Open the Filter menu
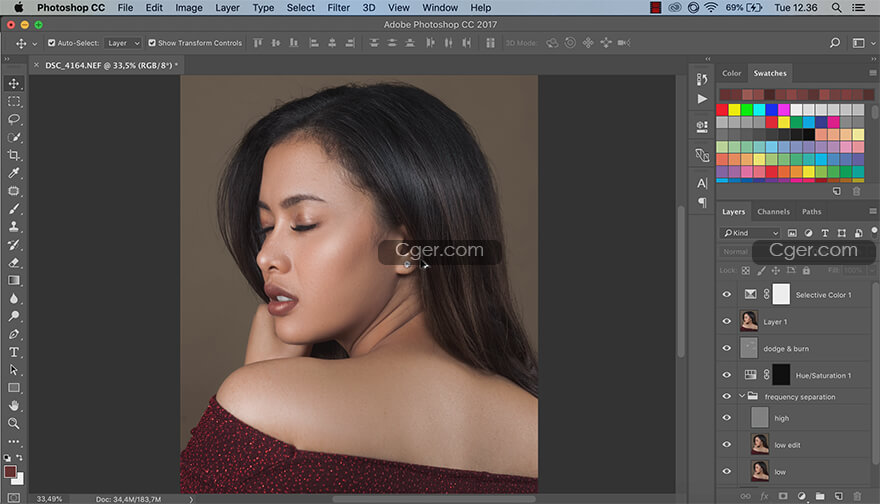This screenshot has width=880, height=504. click(338, 7)
